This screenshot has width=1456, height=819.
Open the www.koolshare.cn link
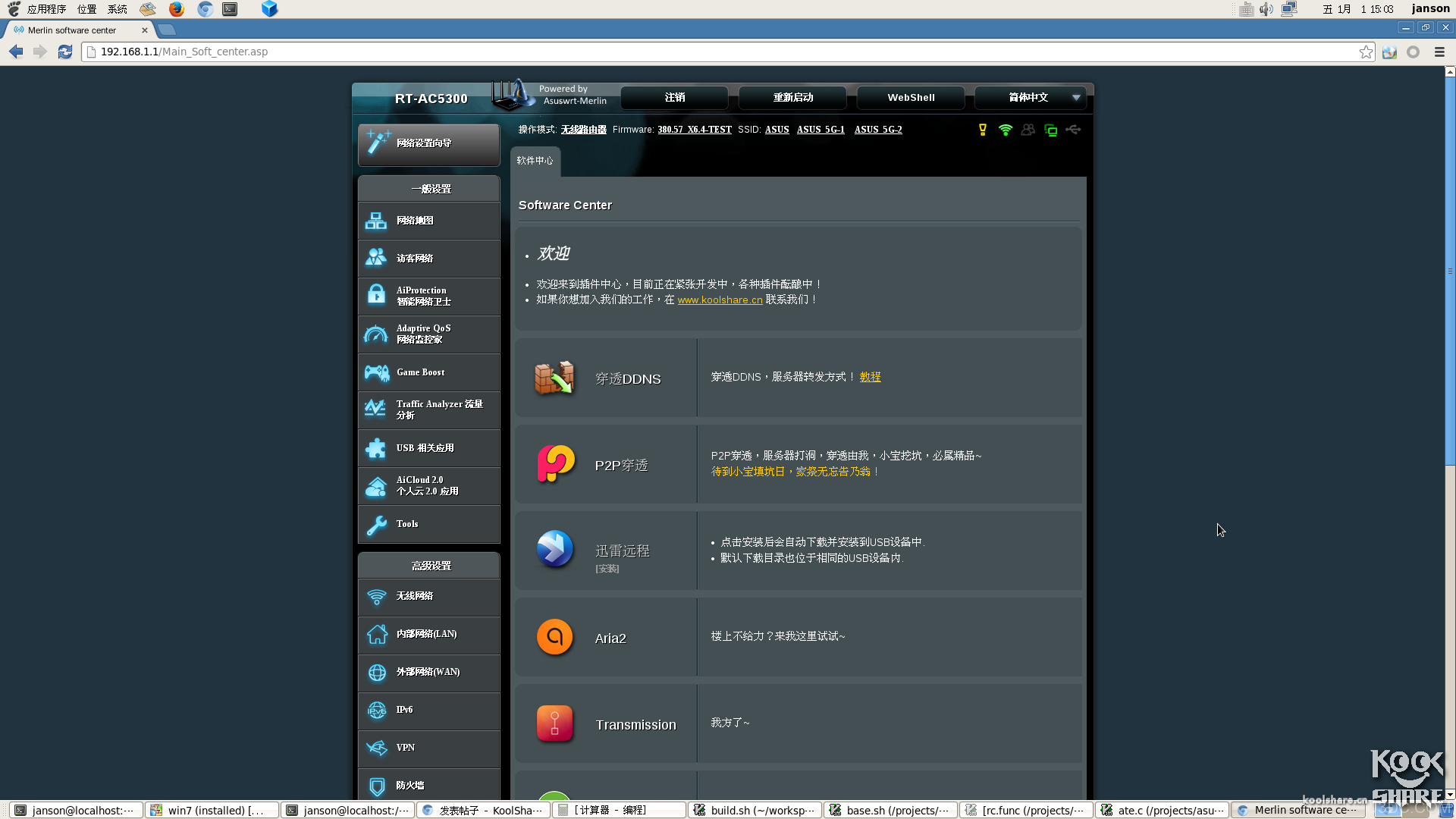720,300
